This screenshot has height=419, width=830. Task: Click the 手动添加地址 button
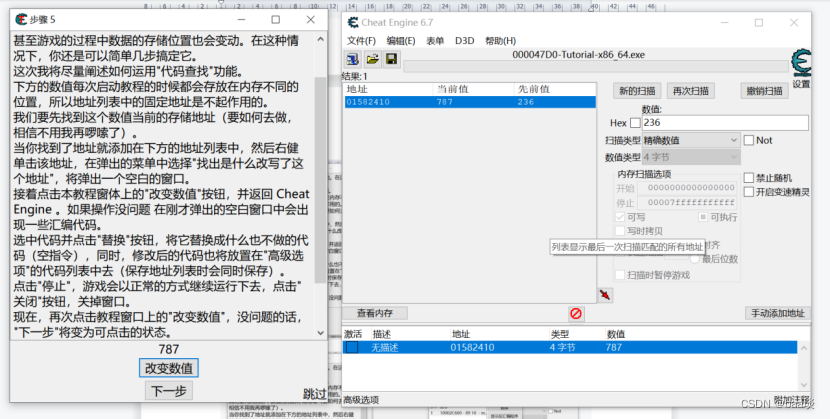click(x=778, y=313)
